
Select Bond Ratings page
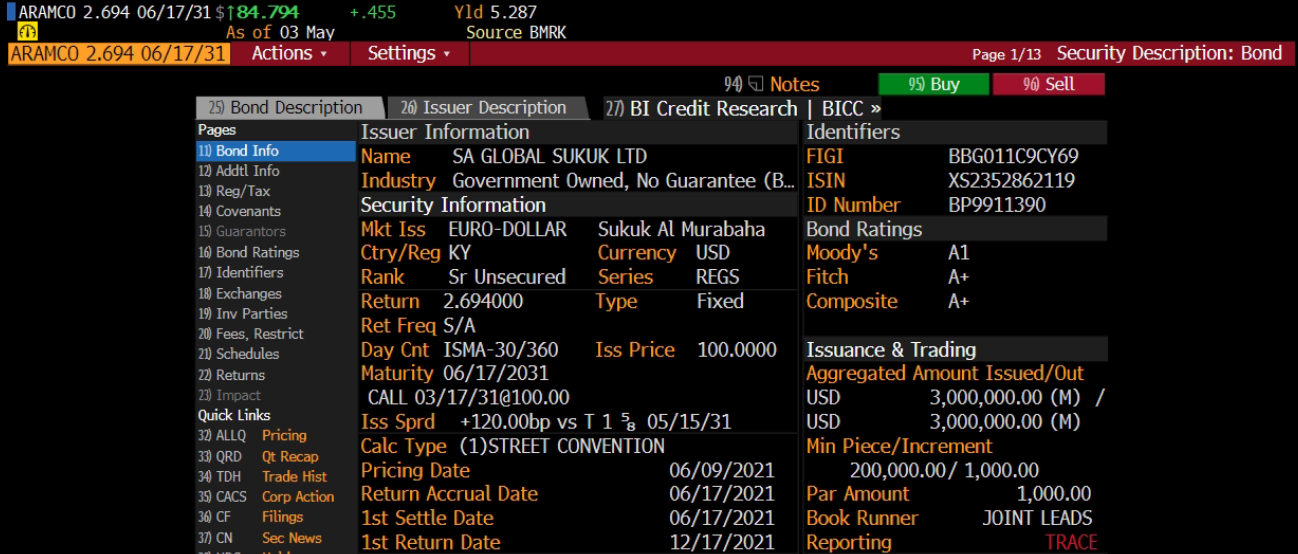(275, 252)
